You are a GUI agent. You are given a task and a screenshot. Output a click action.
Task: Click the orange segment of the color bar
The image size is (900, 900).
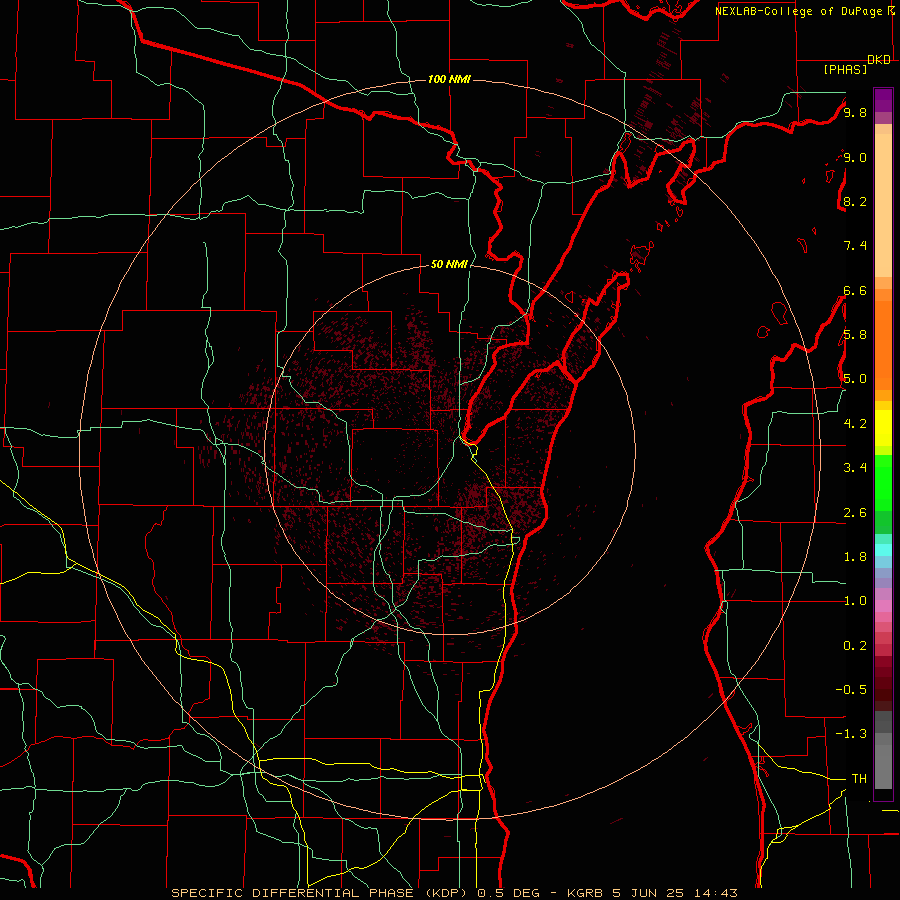(x=883, y=344)
